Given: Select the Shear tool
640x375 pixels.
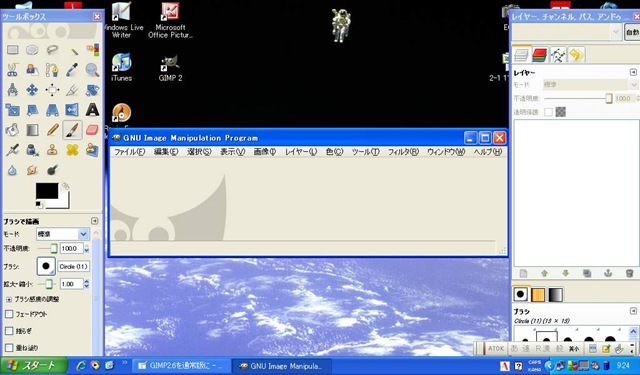Looking at the screenshot, I should [32, 110].
